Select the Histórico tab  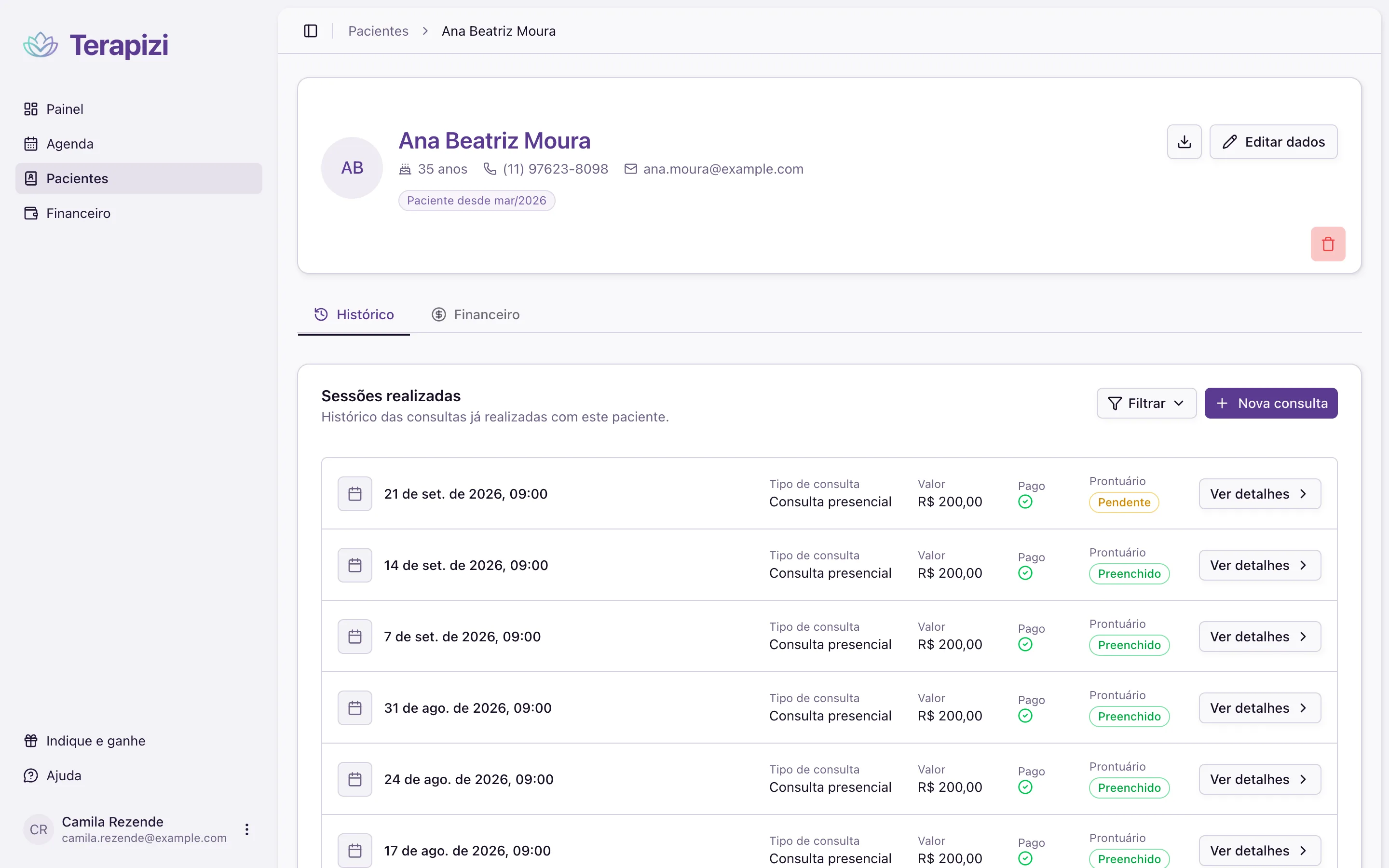[354, 314]
